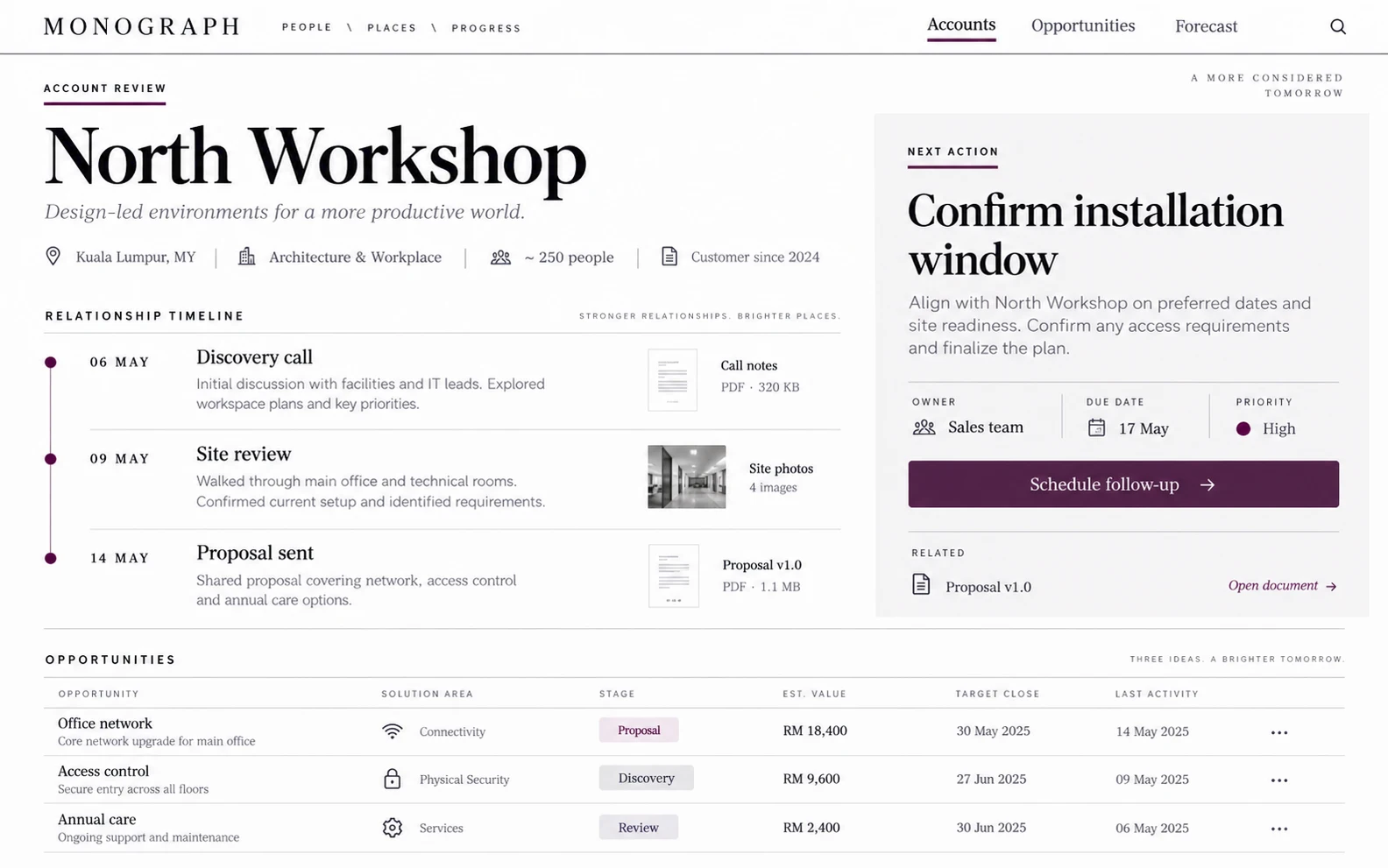Open the search icon in header
This screenshot has height=868, width=1388.
point(1337,26)
